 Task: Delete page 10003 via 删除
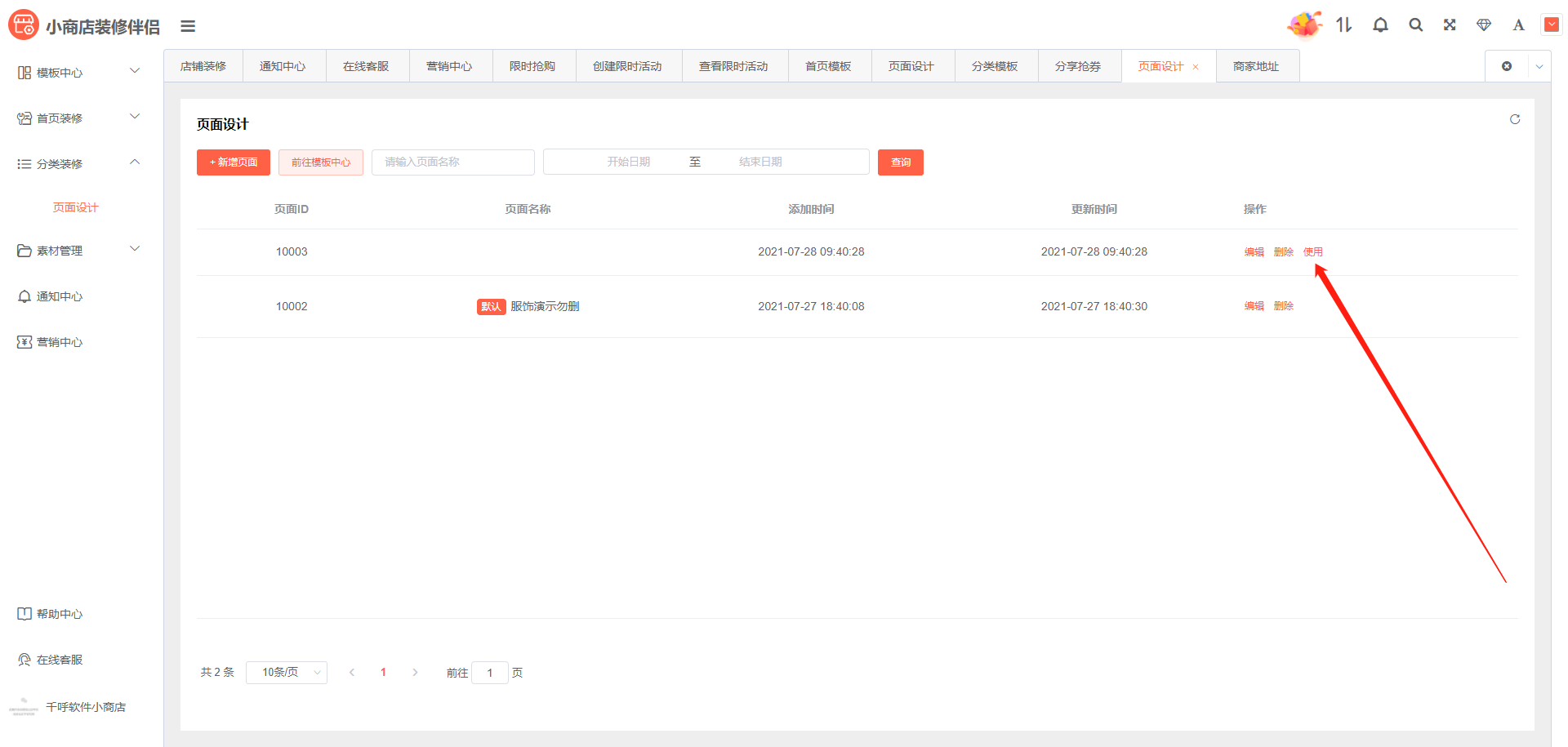click(1284, 252)
